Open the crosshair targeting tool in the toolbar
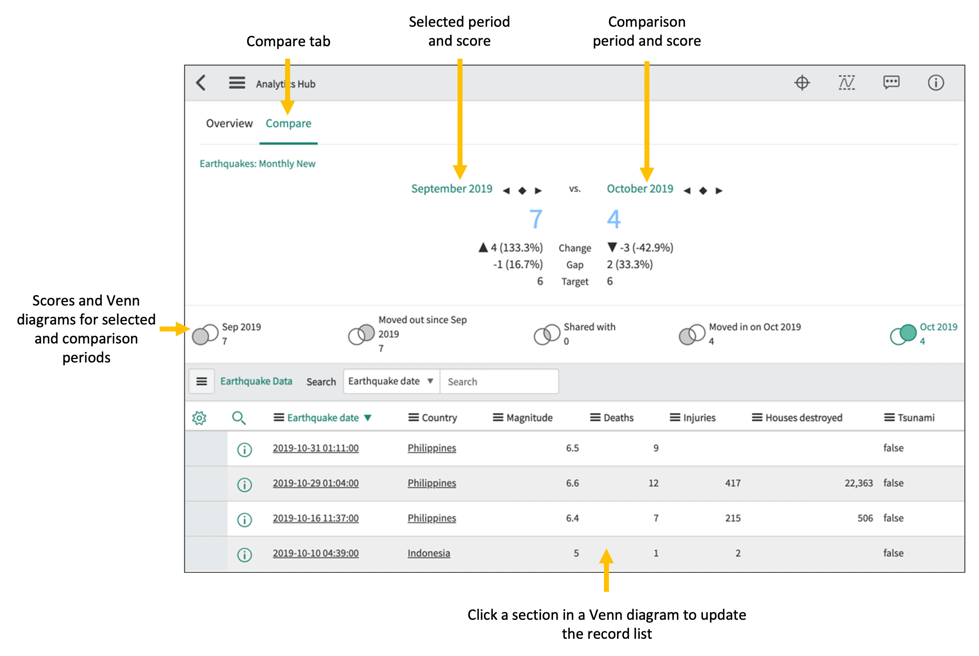Screen dimensions: 979x656 [x=802, y=83]
